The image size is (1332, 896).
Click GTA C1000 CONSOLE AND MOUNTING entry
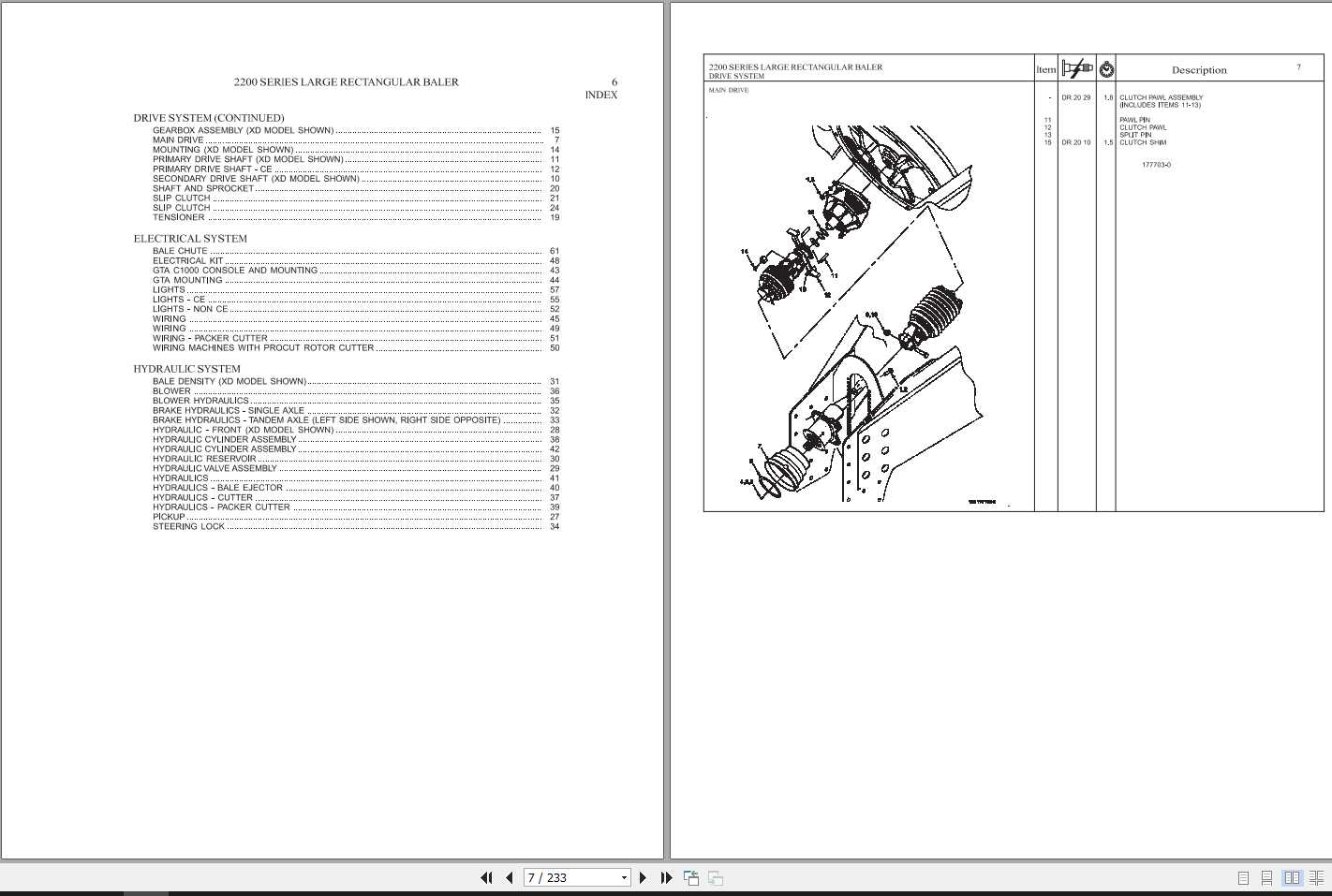click(x=356, y=270)
